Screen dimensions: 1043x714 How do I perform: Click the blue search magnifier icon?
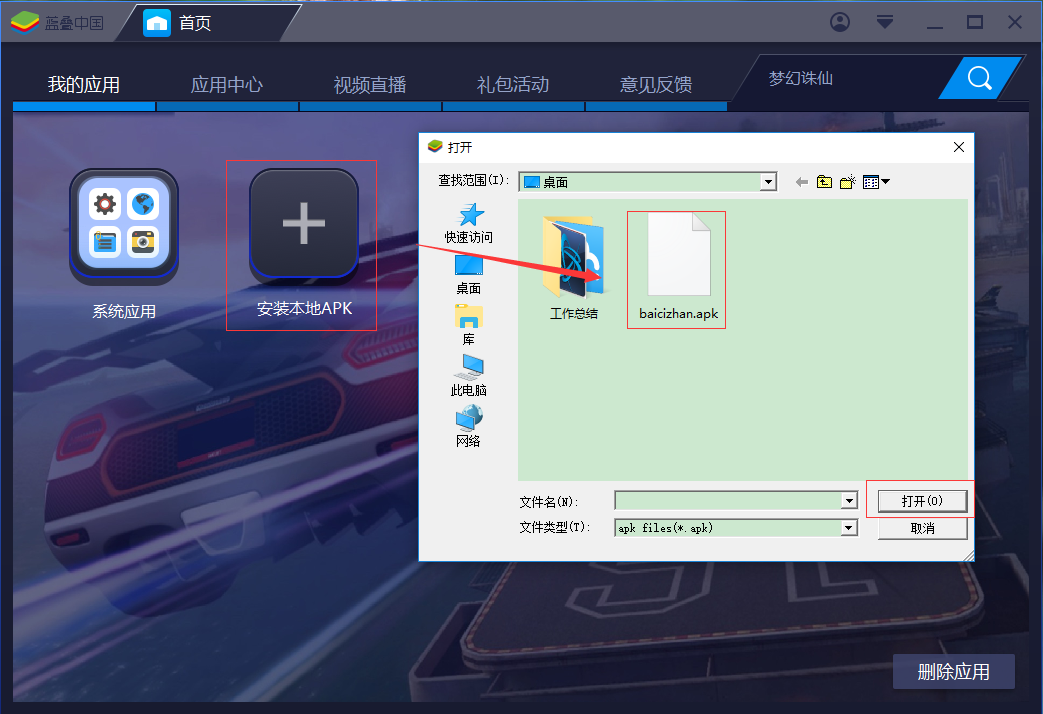pyautogui.click(x=978, y=77)
